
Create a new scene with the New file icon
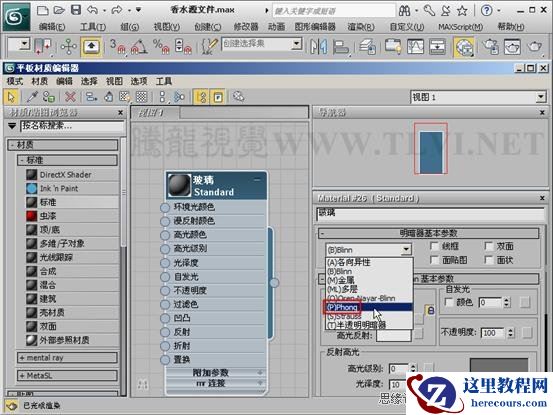[43, 10]
